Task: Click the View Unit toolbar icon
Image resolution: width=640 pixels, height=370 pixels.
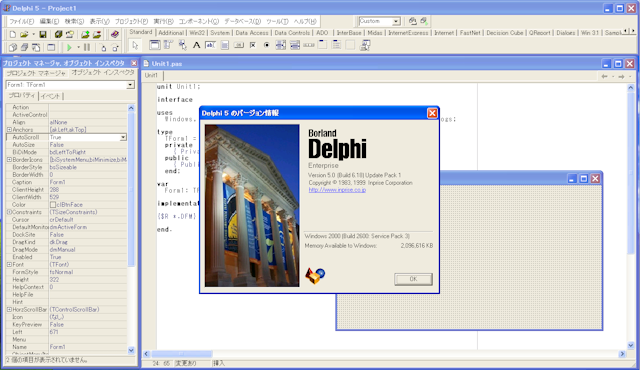Action: pos(13,47)
